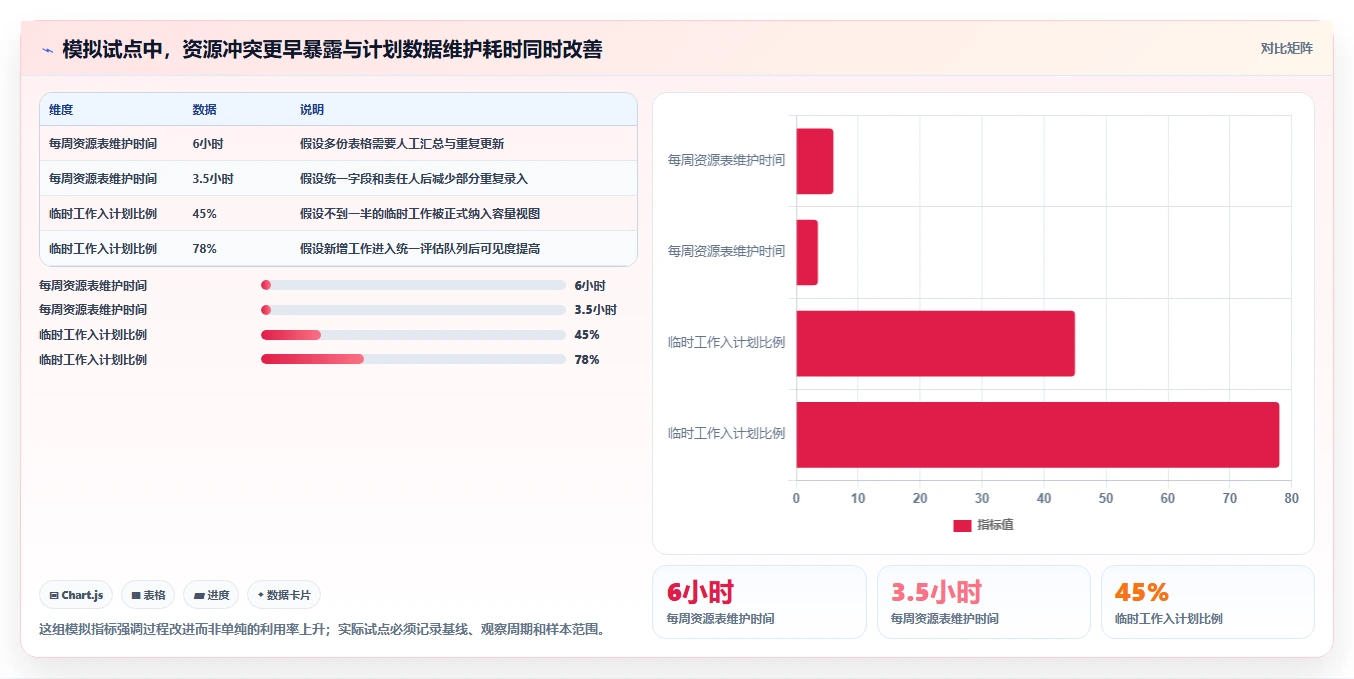Click the 40 tick on the chart axis
The height and width of the screenshot is (679, 1354).
pyautogui.click(x=1044, y=498)
